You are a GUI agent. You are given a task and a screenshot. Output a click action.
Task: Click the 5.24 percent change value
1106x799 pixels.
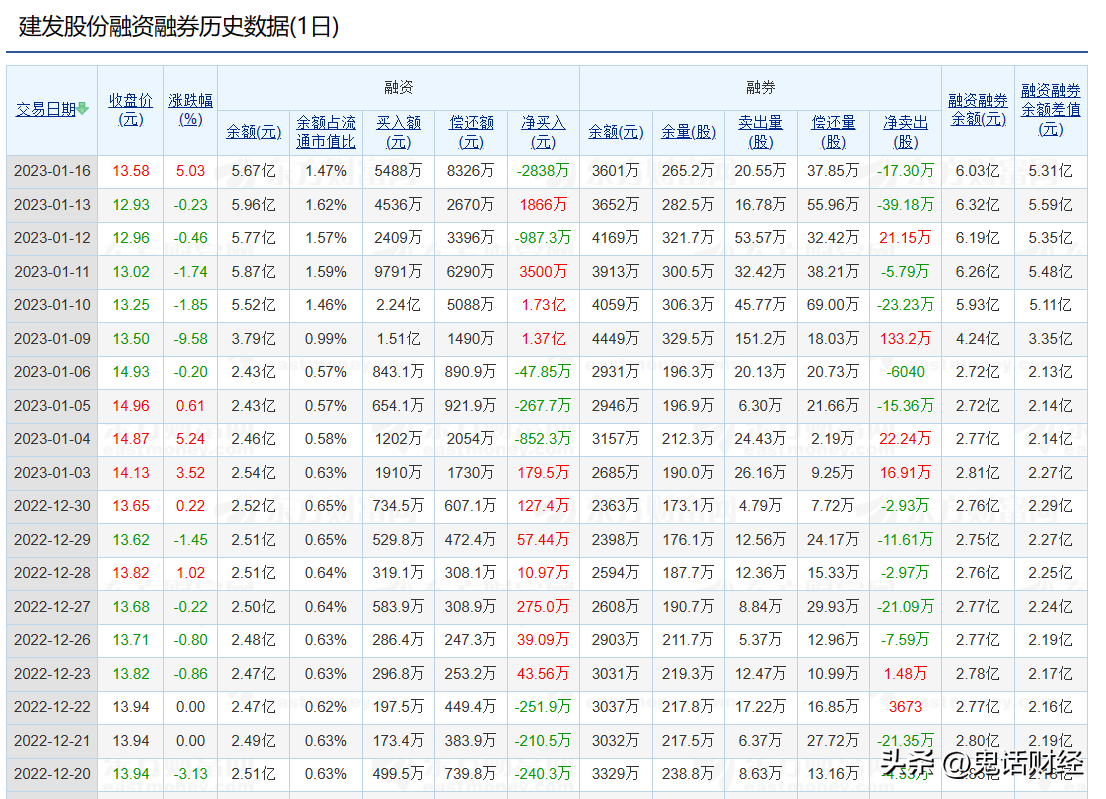(x=190, y=439)
